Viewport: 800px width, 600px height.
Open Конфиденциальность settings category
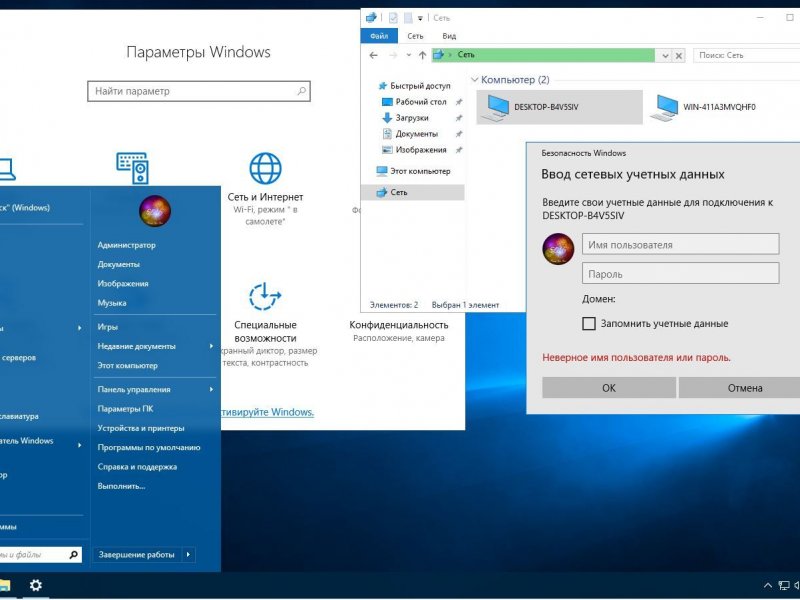pyautogui.click(x=398, y=331)
